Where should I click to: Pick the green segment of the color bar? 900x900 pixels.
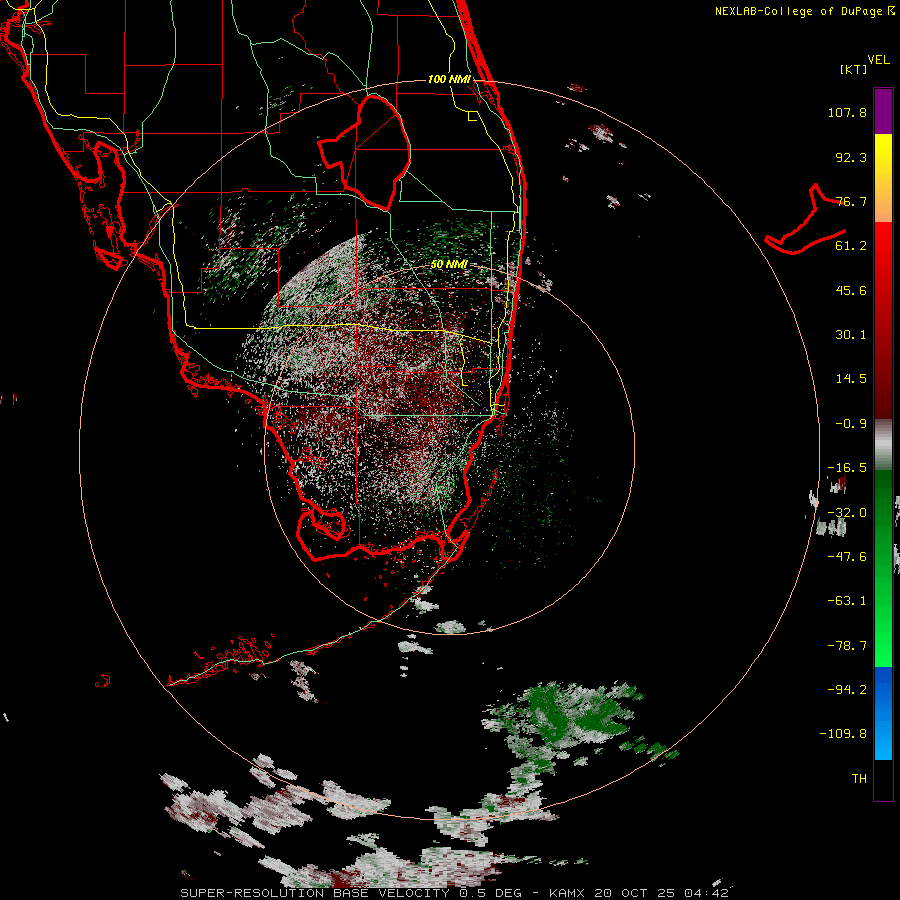point(883,568)
